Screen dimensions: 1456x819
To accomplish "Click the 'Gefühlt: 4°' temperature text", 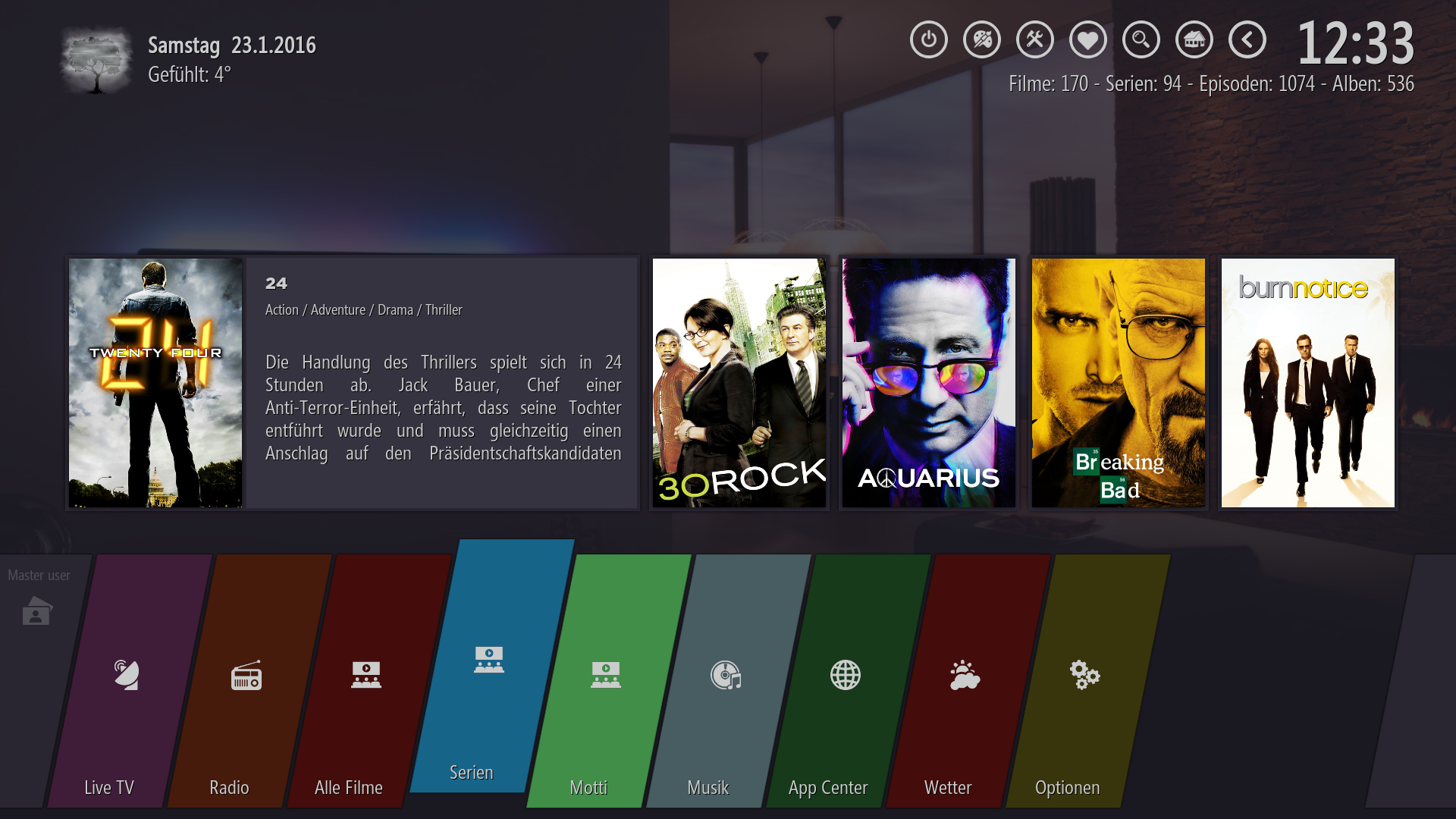I will (190, 75).
